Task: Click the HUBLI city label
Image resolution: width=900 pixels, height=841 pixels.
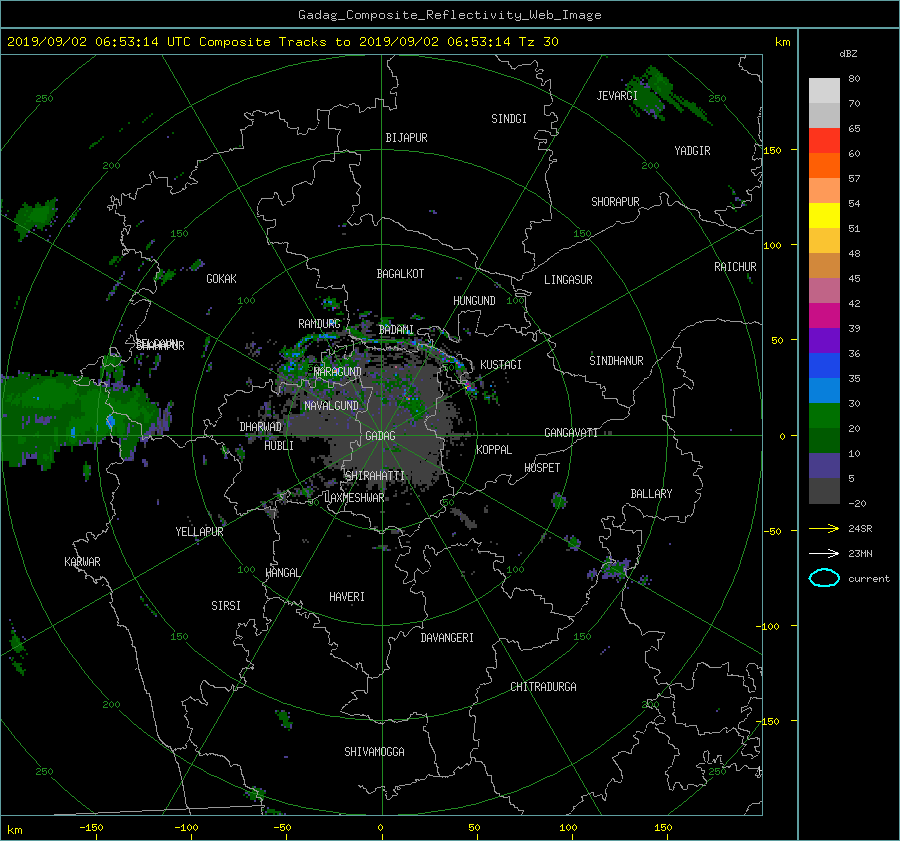Action: coord(279,446)
